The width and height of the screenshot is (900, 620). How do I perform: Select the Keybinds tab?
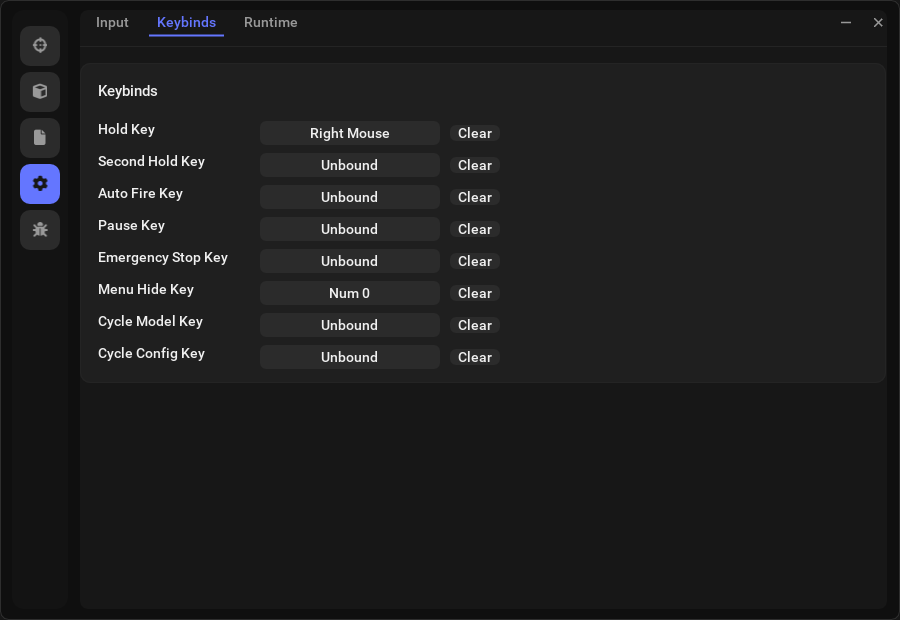click(187, 22)
